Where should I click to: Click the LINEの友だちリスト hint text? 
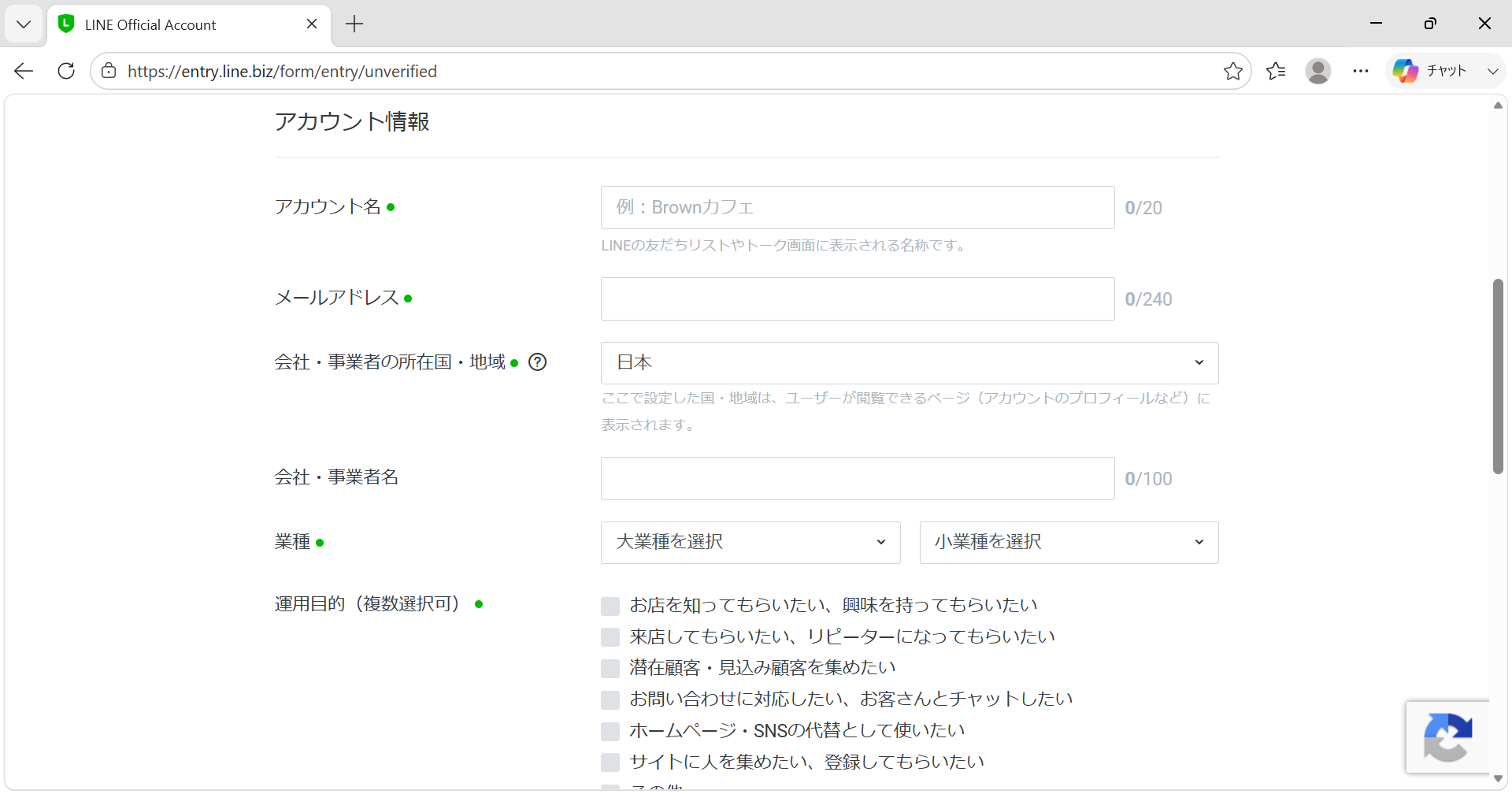pos(784,246)
